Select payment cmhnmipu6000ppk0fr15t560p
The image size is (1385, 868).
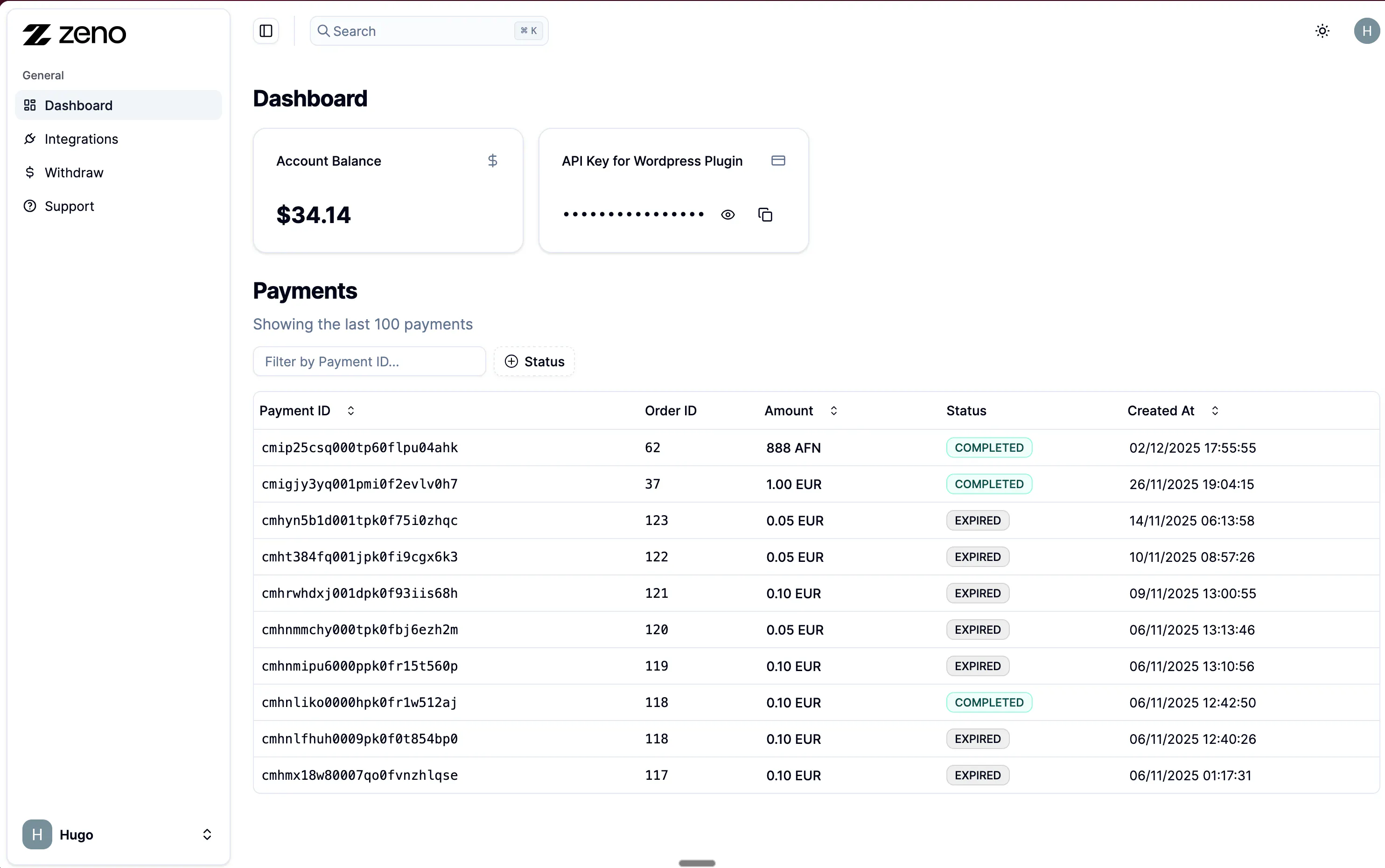click(x=359, y=666)
